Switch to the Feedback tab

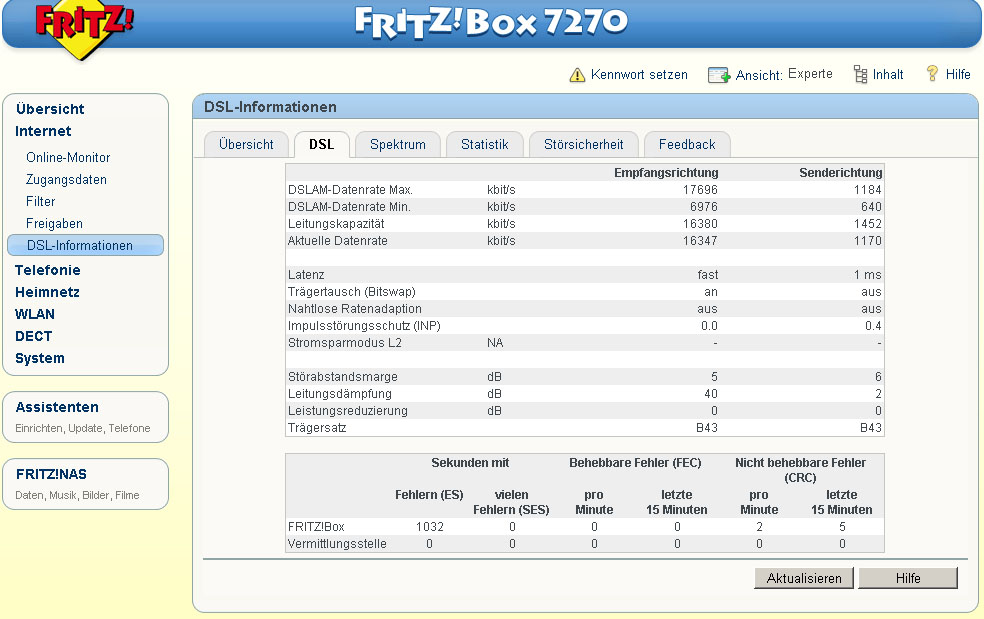pyautogui.click(x=687, y=144)
